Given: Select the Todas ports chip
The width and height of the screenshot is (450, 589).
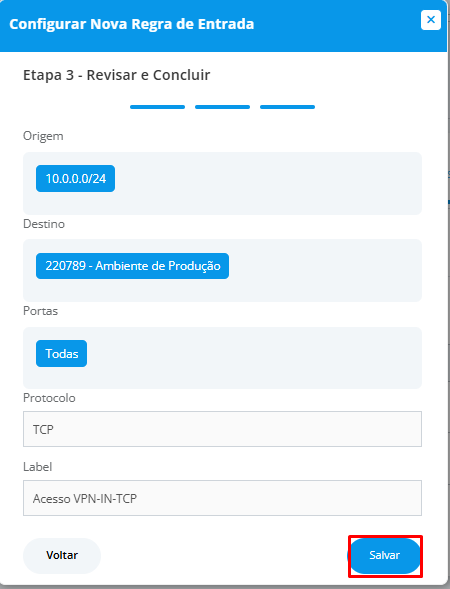Looking at the screenshot, I should (x=62, y=353).
